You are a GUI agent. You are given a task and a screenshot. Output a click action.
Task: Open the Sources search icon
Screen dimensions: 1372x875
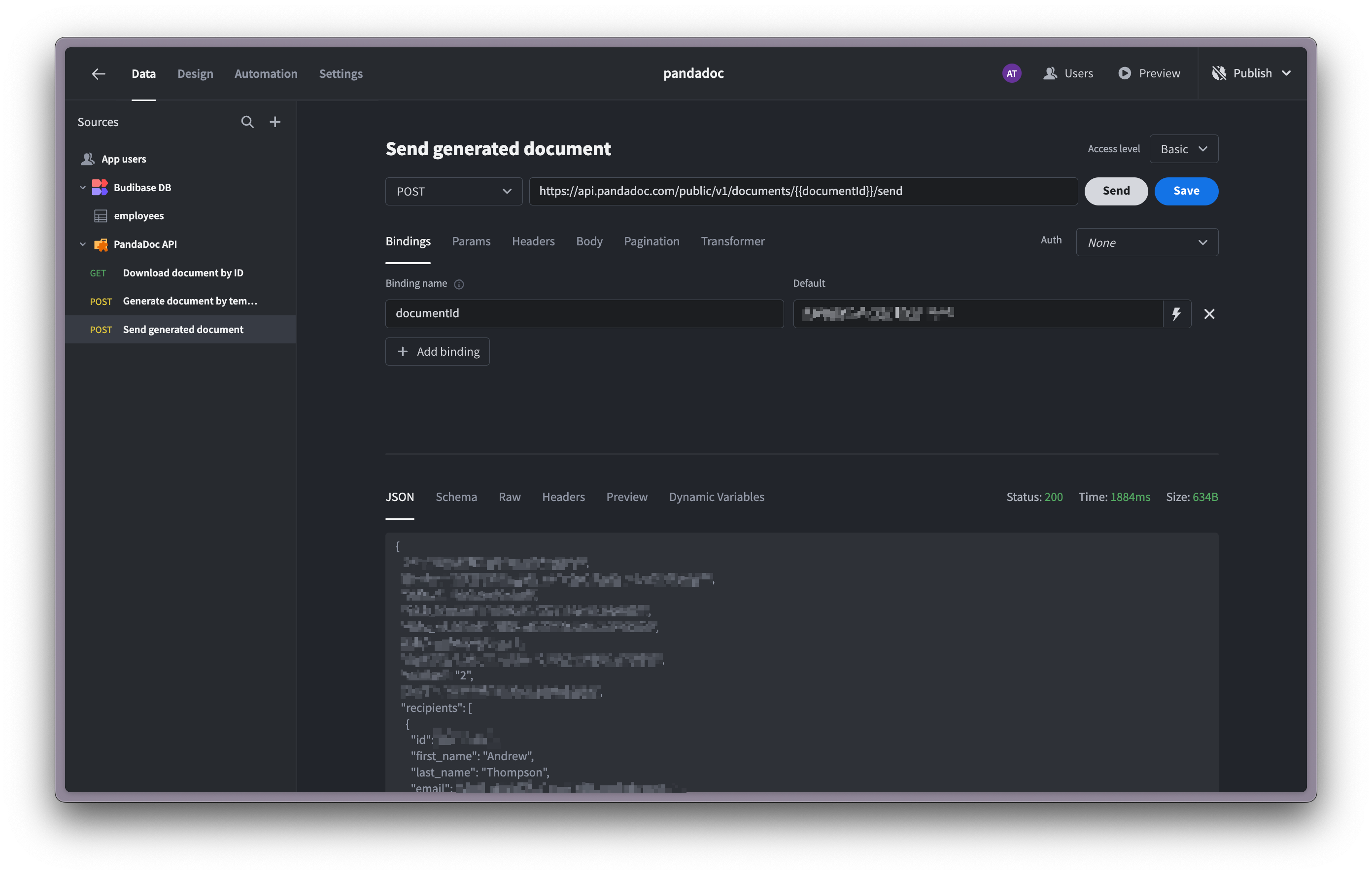point(247,122)
